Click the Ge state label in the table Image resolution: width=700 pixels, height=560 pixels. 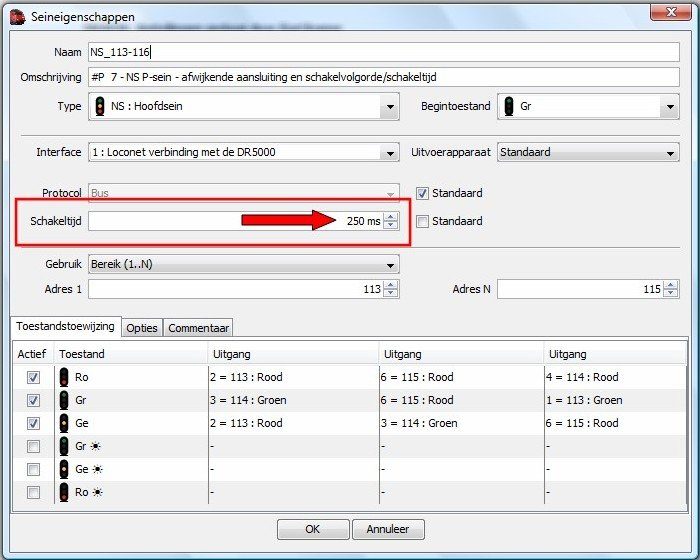pyautogui.click(x=82, y=423)
